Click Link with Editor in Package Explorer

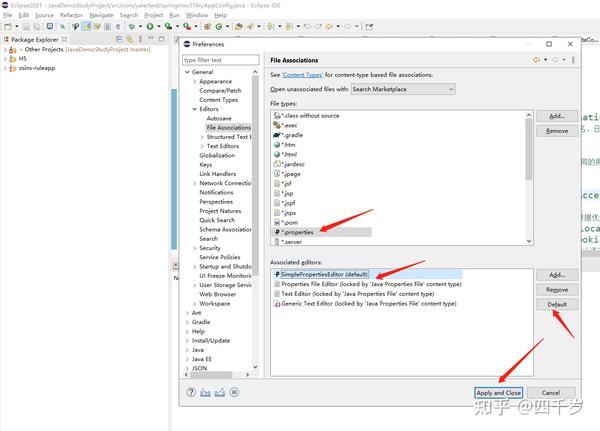click(x=130, y=39)
